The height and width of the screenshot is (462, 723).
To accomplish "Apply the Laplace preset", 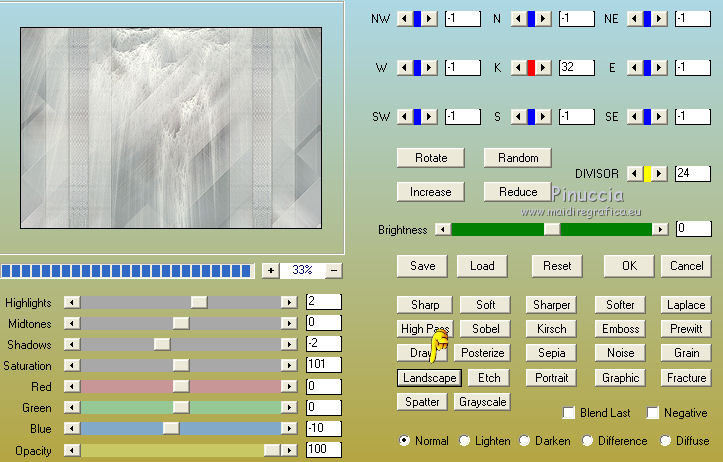I will click(x=686, y=305).
